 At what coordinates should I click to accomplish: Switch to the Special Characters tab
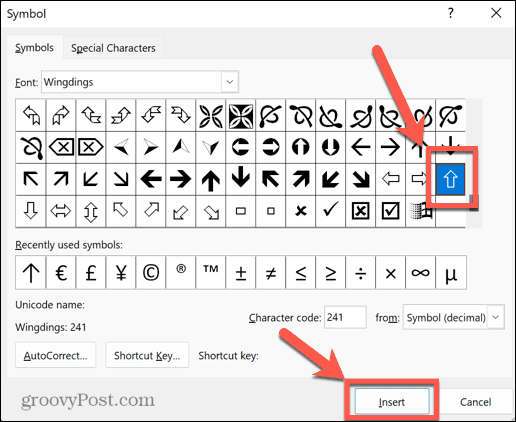[x=113, y=48]
